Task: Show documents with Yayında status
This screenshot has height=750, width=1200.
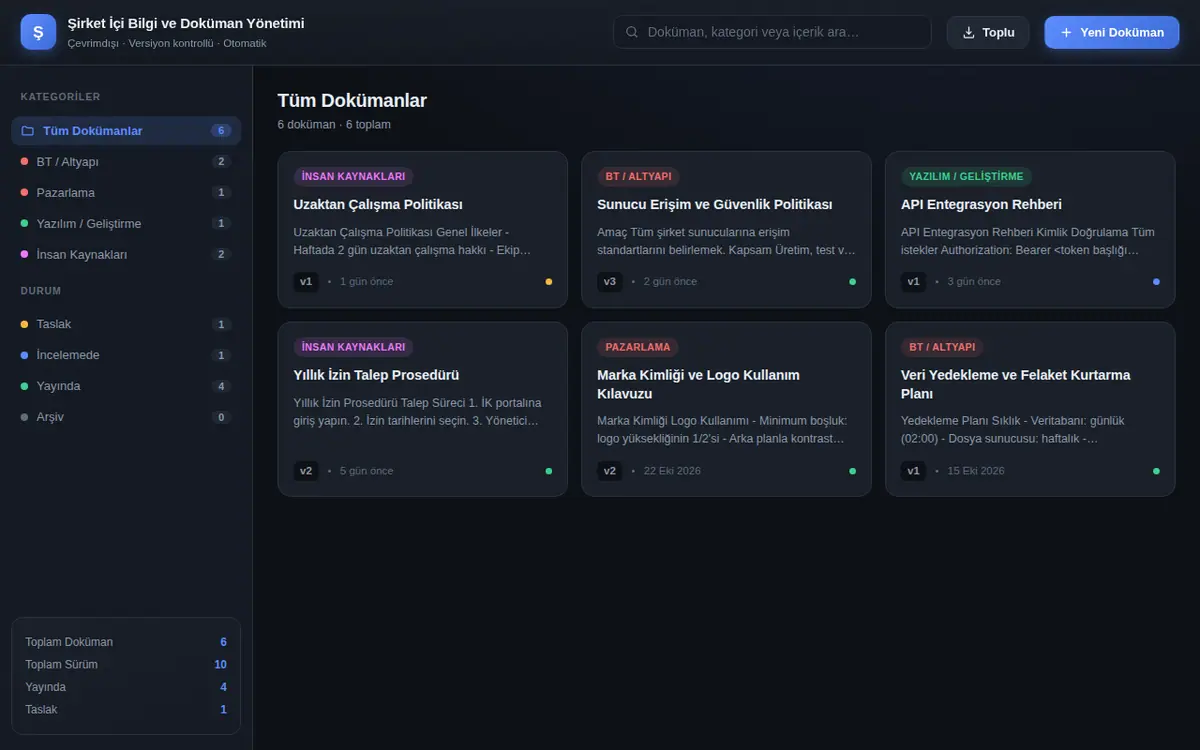Action: coord(126,386)
